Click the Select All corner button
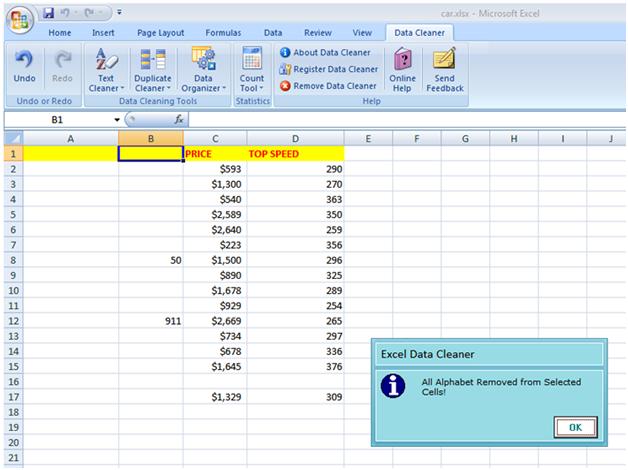This screenshot has height=470, width=628. coord(14,139)
